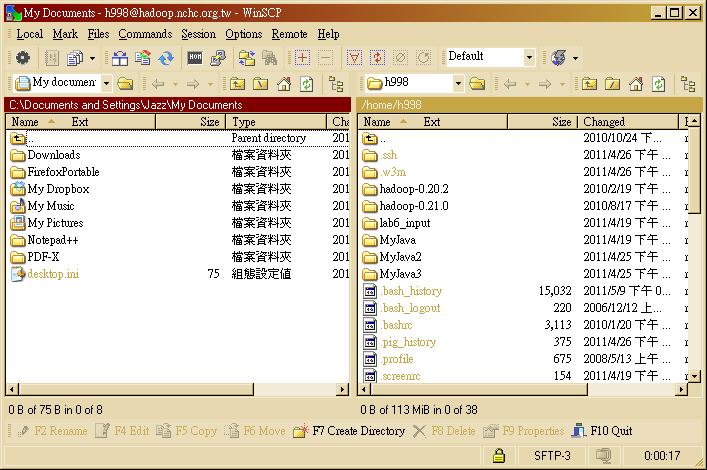The width and height of the screenshot is (707, 470).
Task: Expand remote forward history dropdown arrow
Action: click(x=562, y=84)
